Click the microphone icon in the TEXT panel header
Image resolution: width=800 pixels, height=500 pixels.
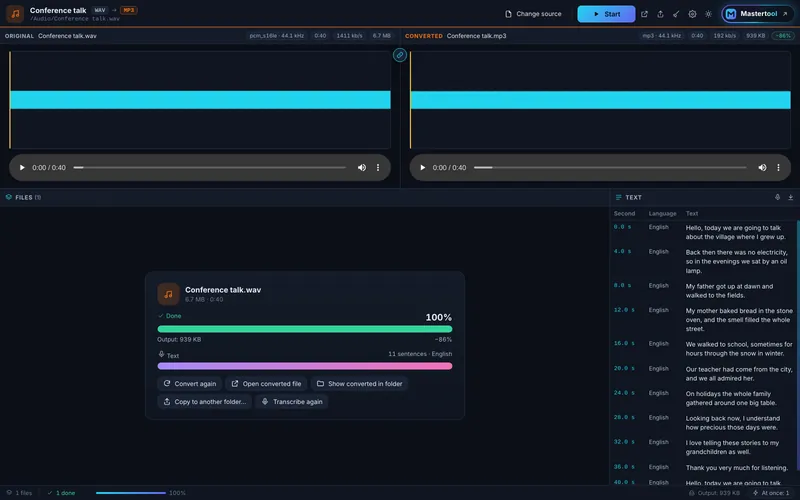778,197
